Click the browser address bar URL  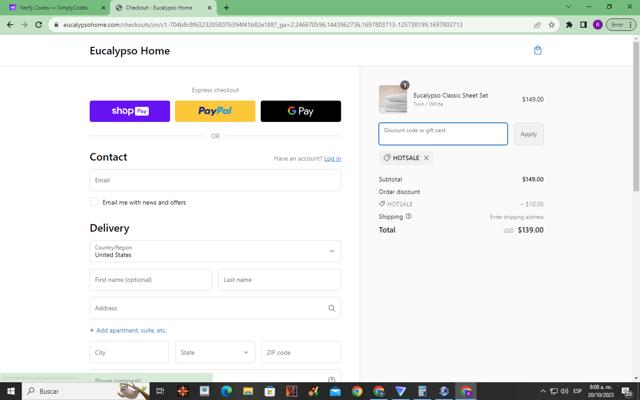click(x=263, y=25)
